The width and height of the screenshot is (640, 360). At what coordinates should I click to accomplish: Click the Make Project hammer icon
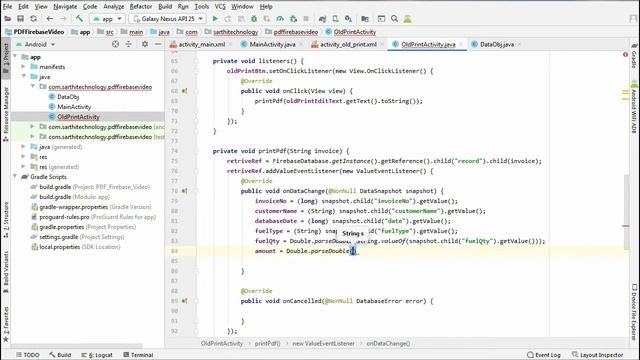(x=79, y=19)
